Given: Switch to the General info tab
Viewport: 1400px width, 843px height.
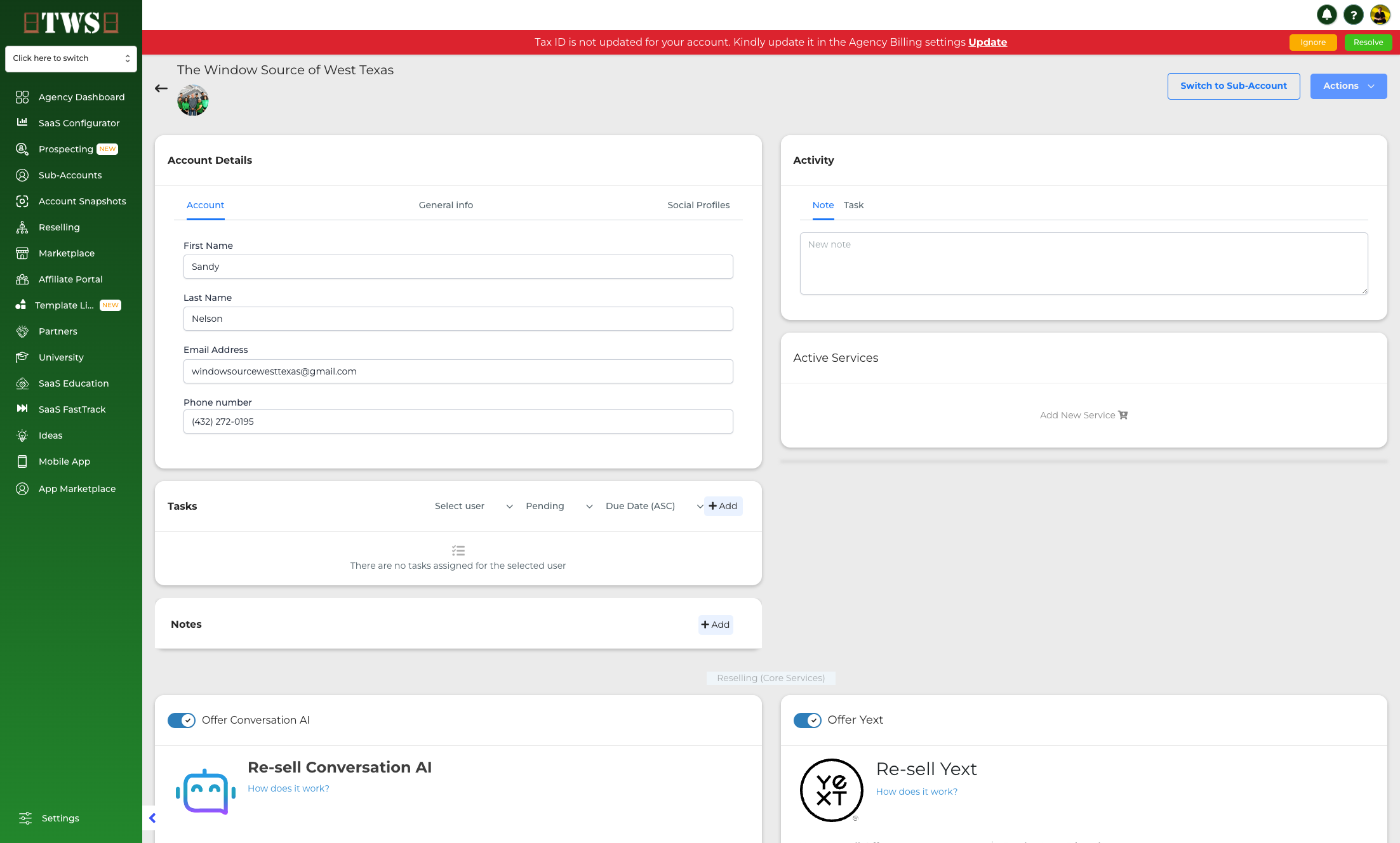Looking at the screenshot, I should pos(446,205).
